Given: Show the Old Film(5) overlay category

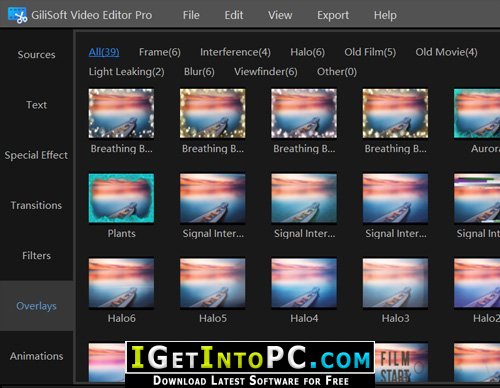Looking at the screenshot, I should tap(370, 52).
